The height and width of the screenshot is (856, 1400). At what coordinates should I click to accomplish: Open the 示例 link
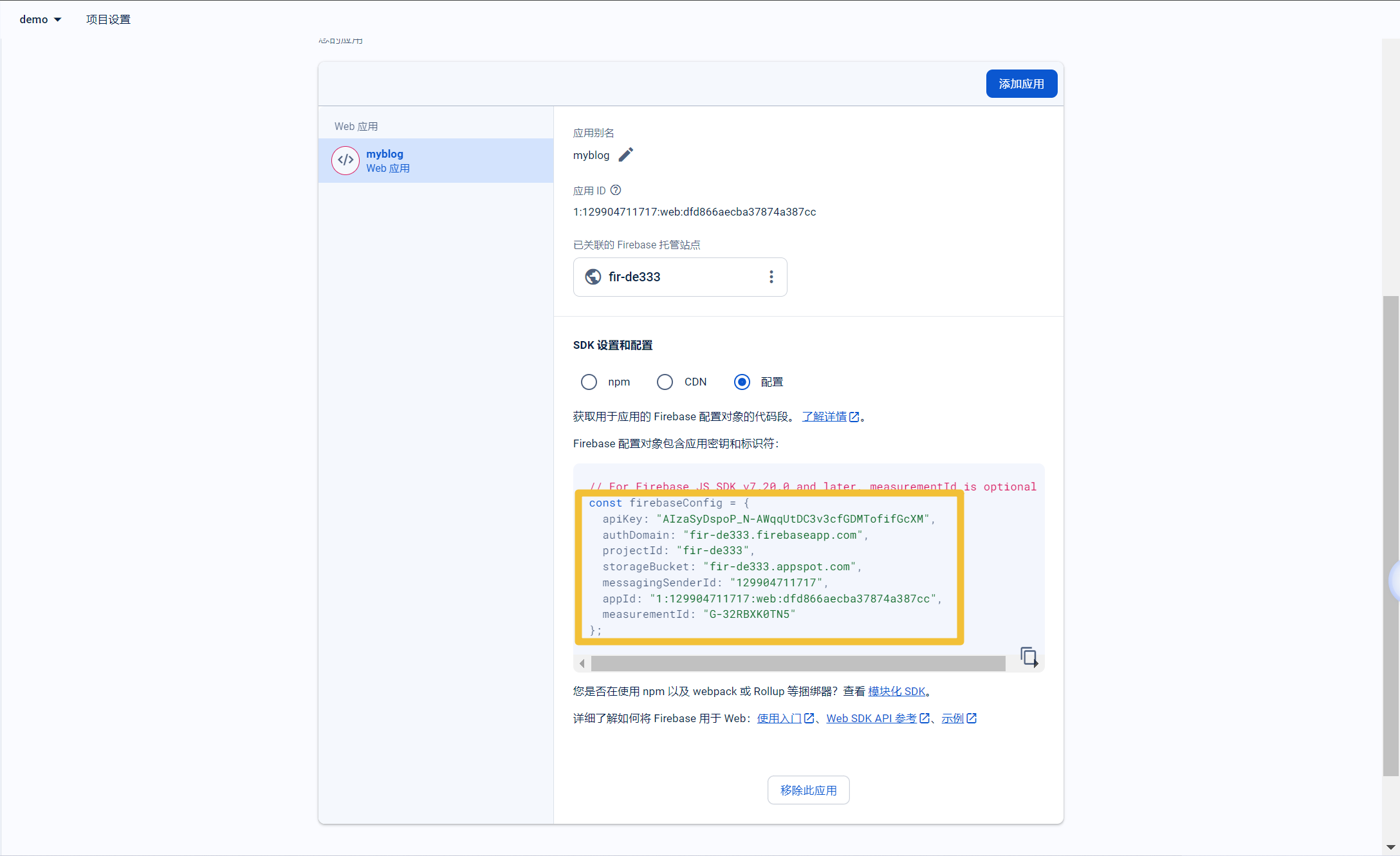coord(952,718)
